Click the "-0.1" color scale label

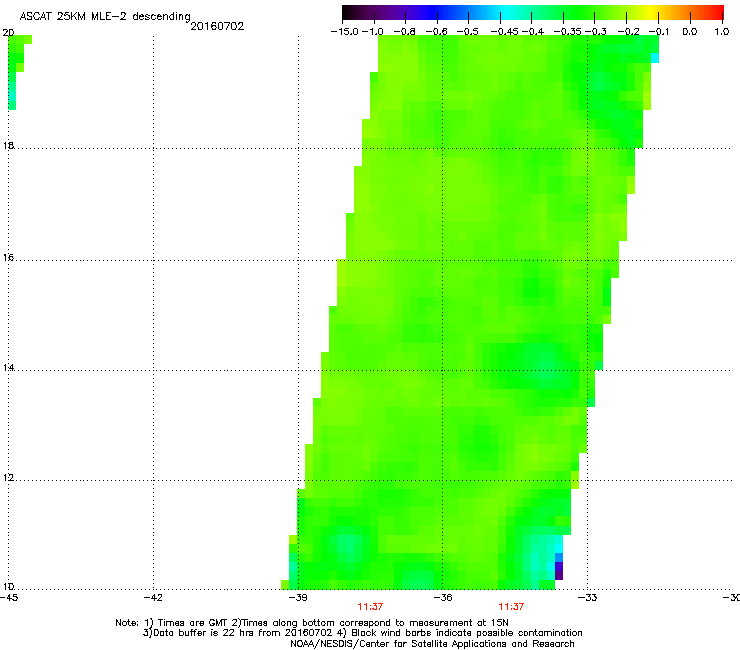click(x=659, y=32)
